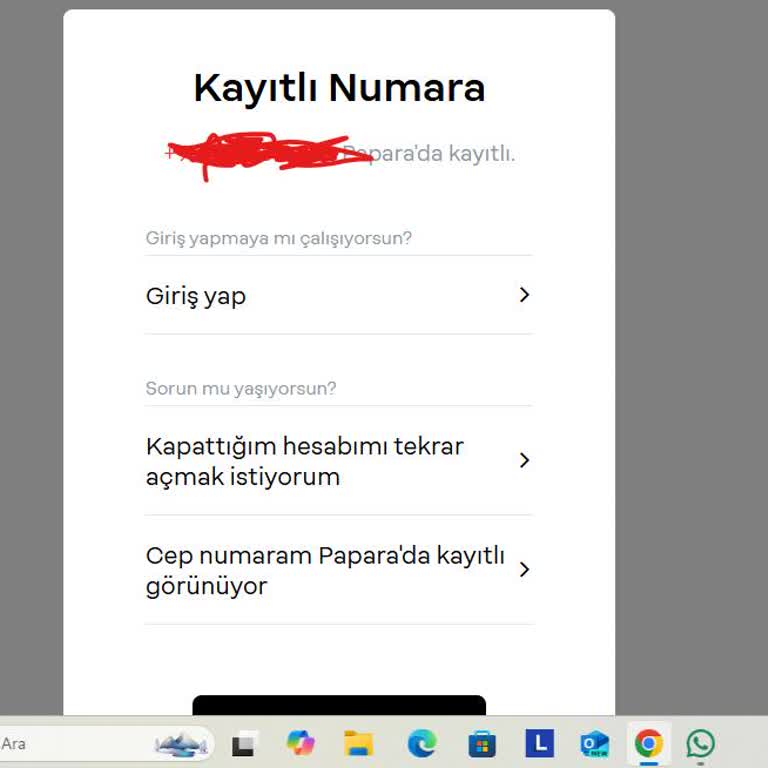Click the Ara search box in taskbar
The width and height of the screenshot is (768, 768).
[x=105, y=744]
